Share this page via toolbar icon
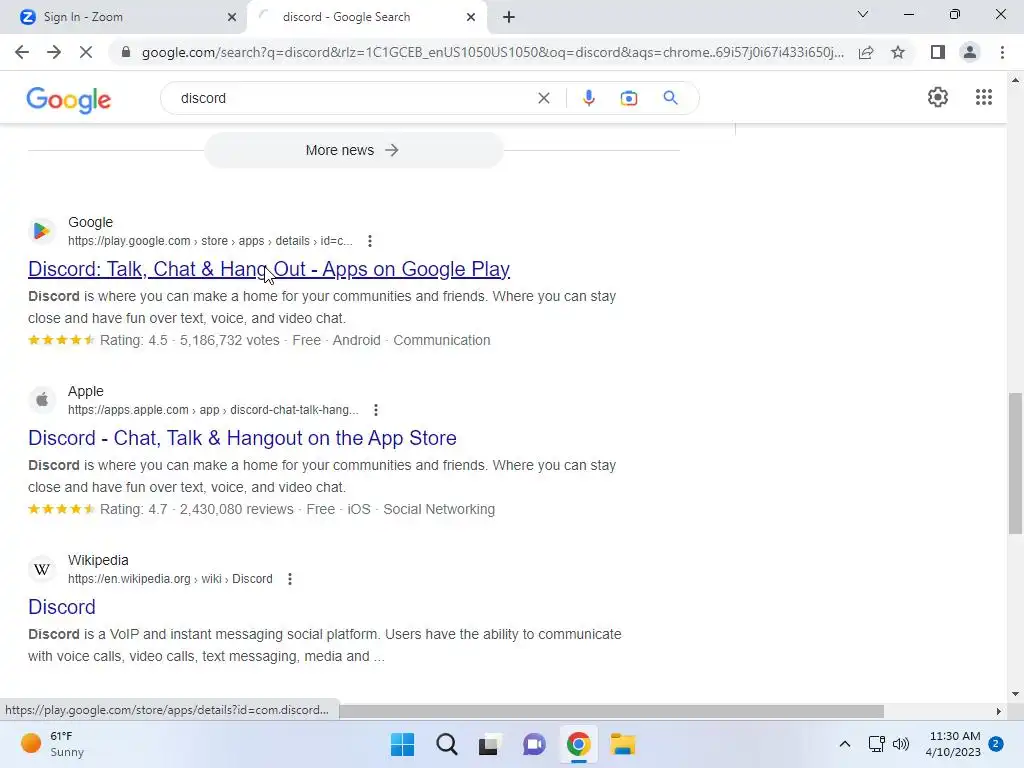The height and width of the screenshot is (768, 1024). (866, 52)
